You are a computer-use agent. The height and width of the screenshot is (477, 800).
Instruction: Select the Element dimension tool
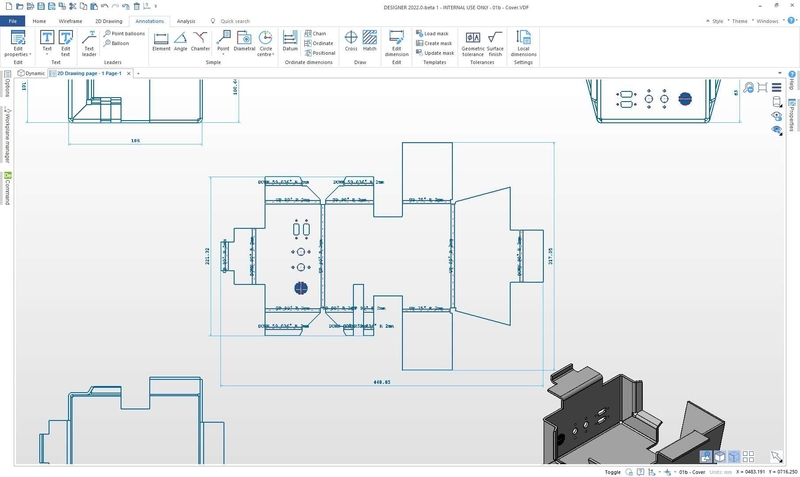[x=161, y=41]
